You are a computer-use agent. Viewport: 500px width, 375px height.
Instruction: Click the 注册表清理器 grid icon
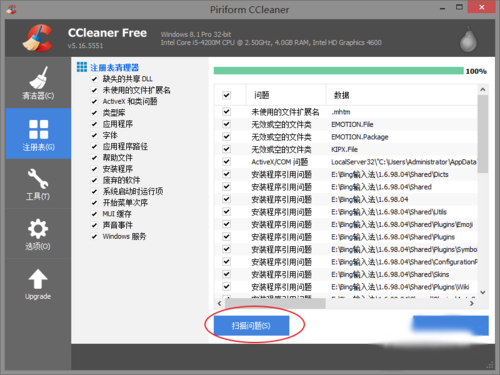tap(82, 67)
